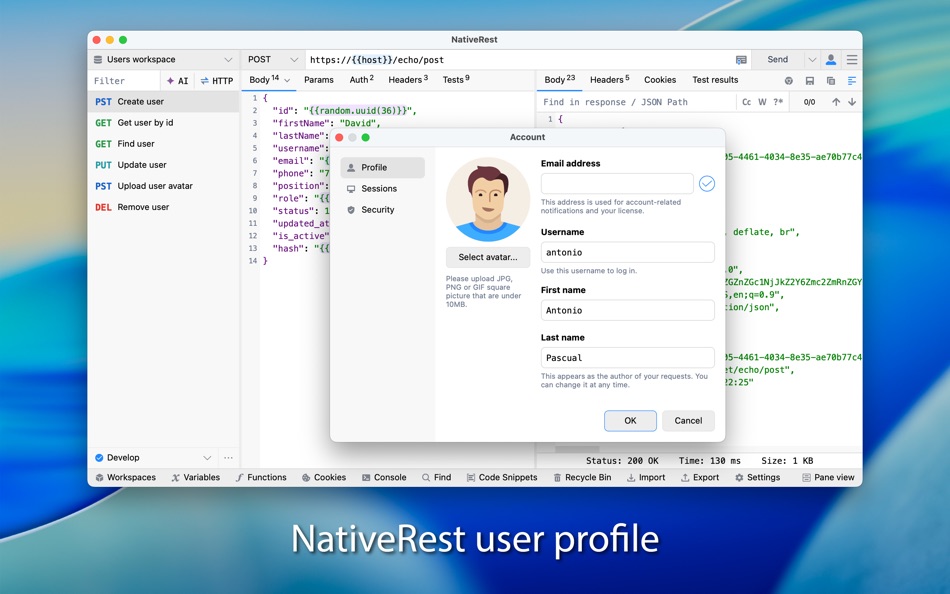Image resolution: width=950 pixels, height=594 pixels.
Task: Switch to the Sessions section in Account
Action: 379,188
